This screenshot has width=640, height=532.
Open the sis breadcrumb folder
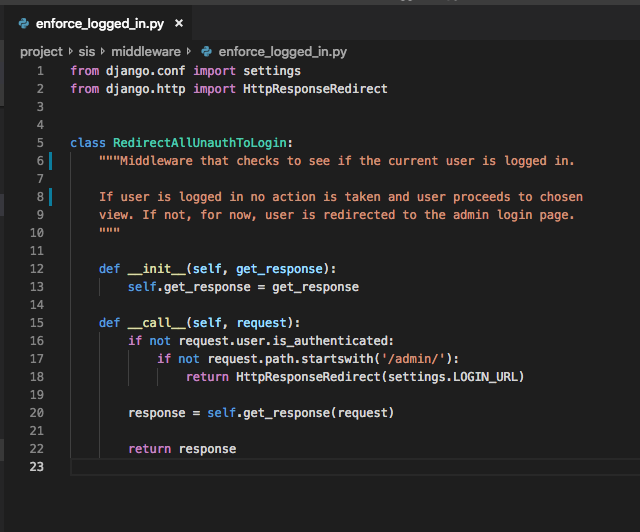click(x=87, y=52)
